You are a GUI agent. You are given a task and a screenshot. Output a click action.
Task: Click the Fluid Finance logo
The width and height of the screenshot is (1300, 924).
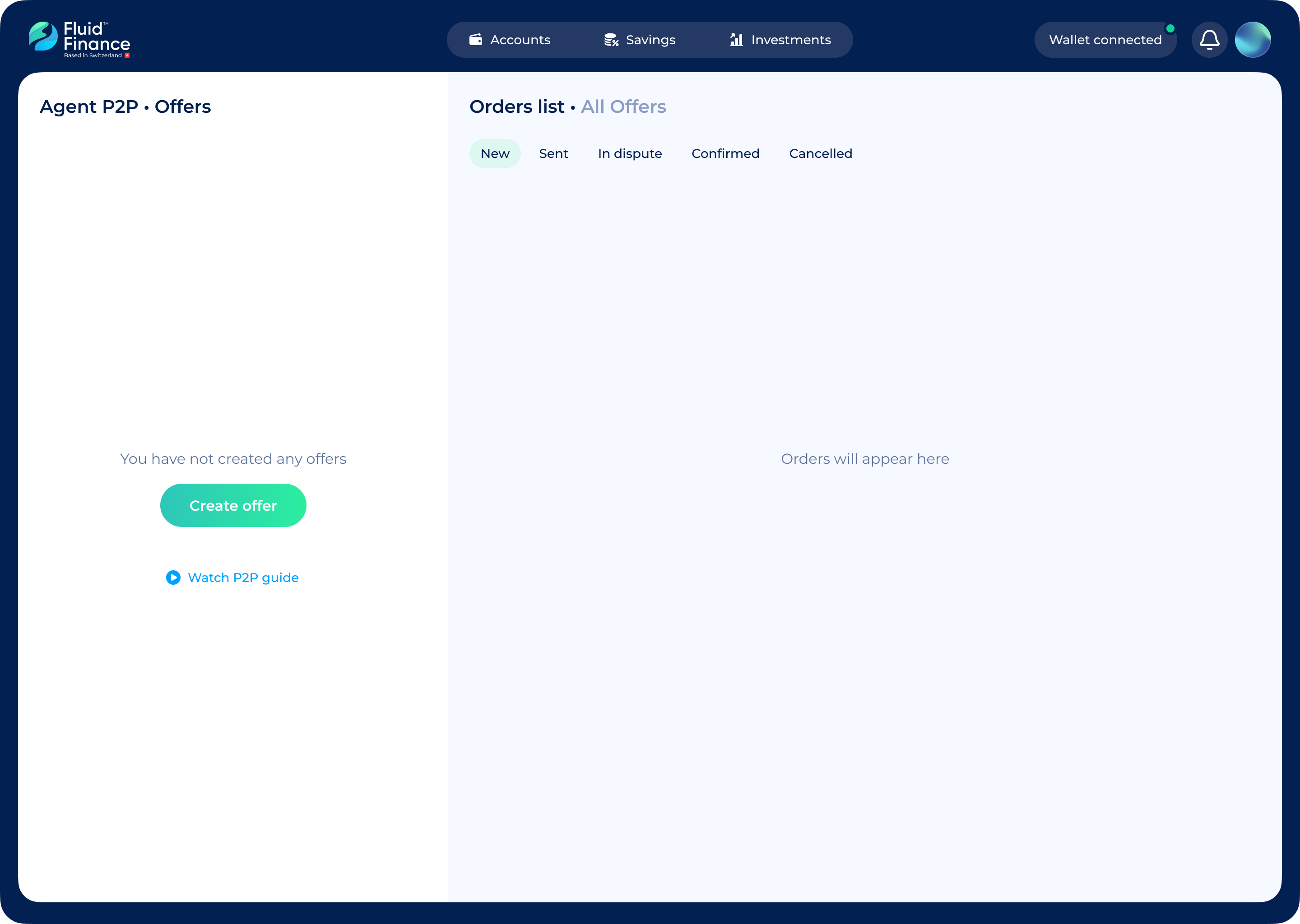click(x=79, y=40)
